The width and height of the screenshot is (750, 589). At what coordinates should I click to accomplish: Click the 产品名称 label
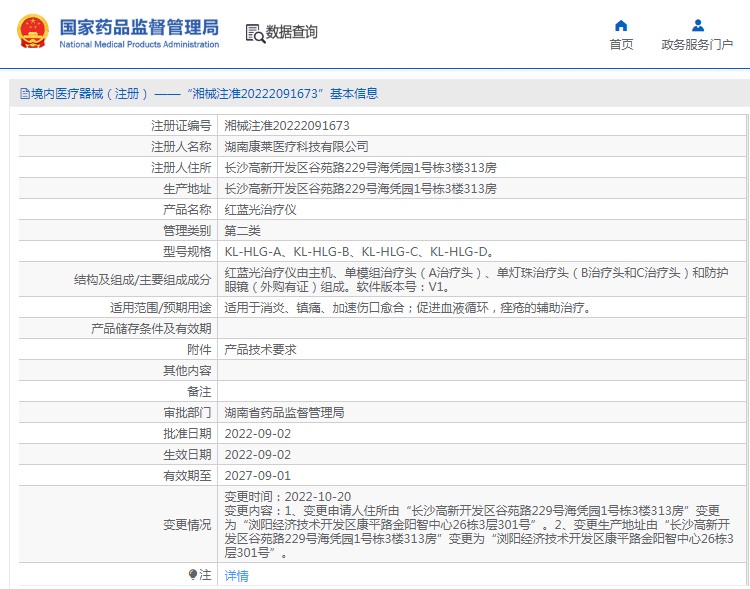point(187,210)
